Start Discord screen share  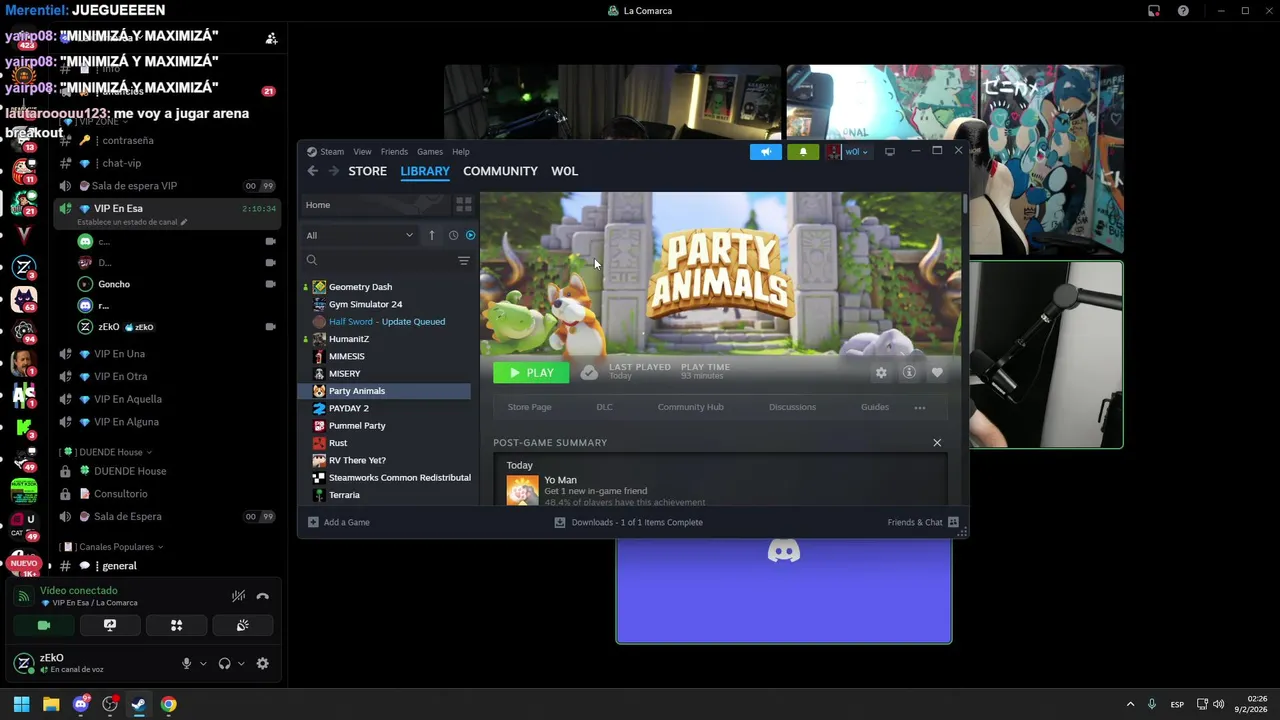[x=110, y=625]
